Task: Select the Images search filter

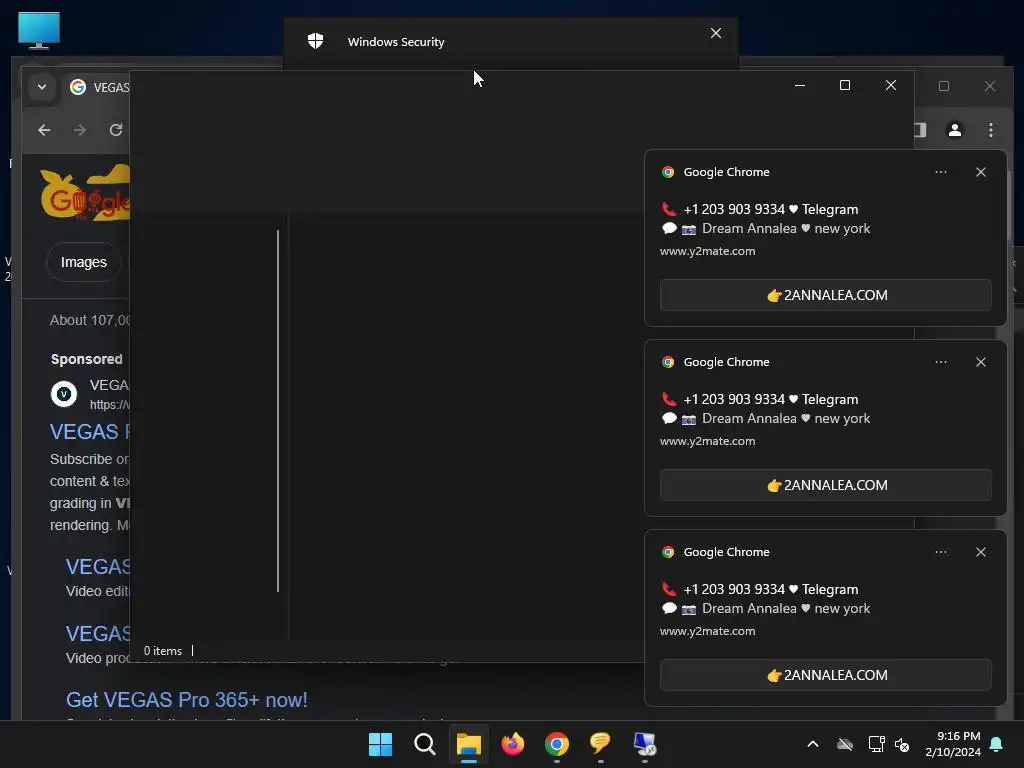Action: tap(84, 262)
